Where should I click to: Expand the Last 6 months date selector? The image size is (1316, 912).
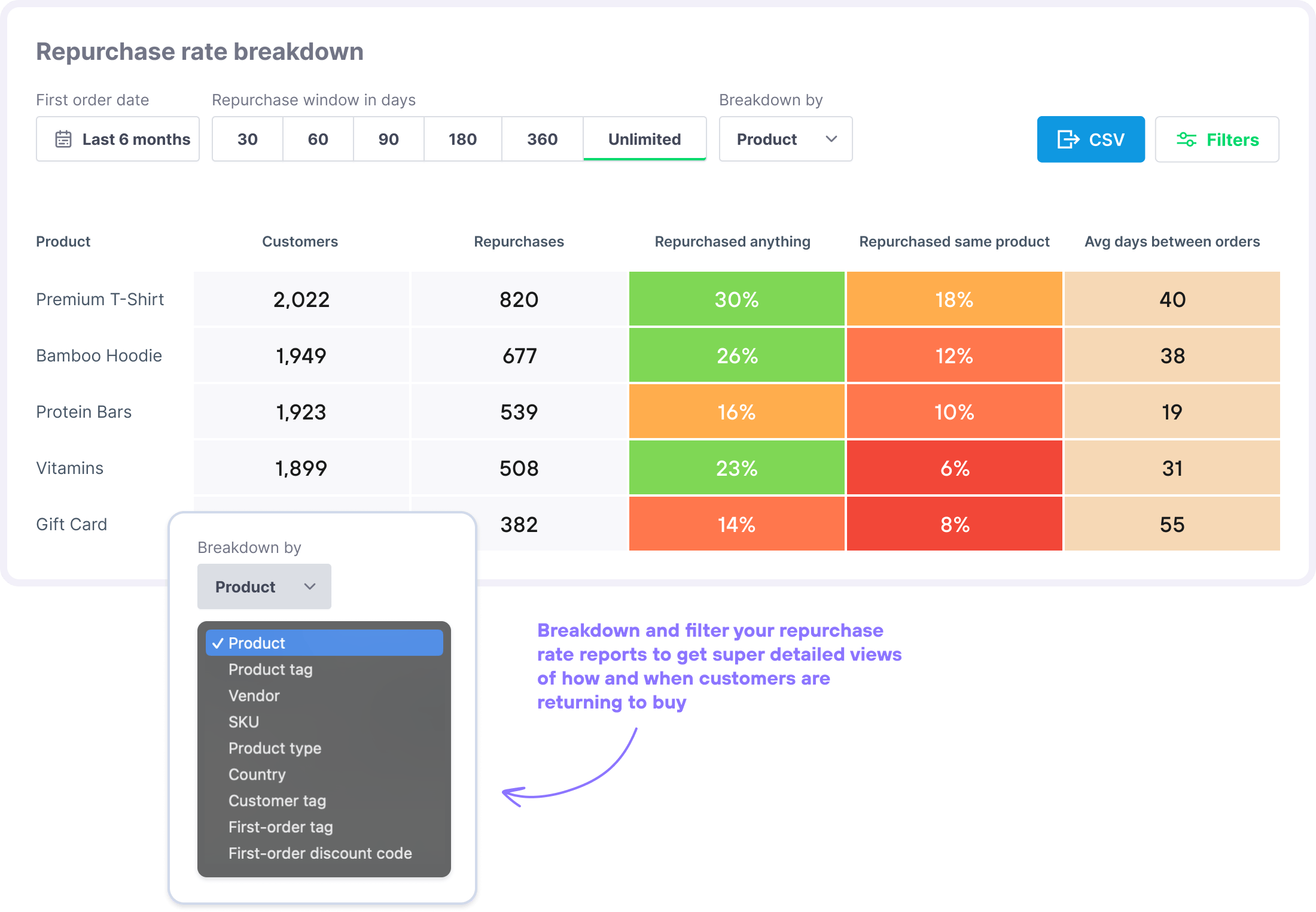[x=118, y=139]
